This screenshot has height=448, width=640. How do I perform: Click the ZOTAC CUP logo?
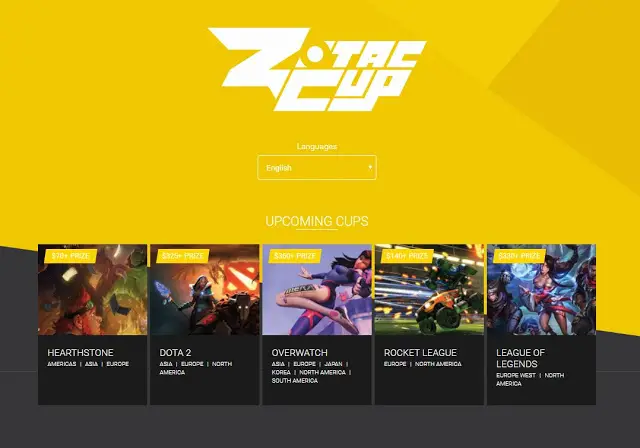[317, 69]
